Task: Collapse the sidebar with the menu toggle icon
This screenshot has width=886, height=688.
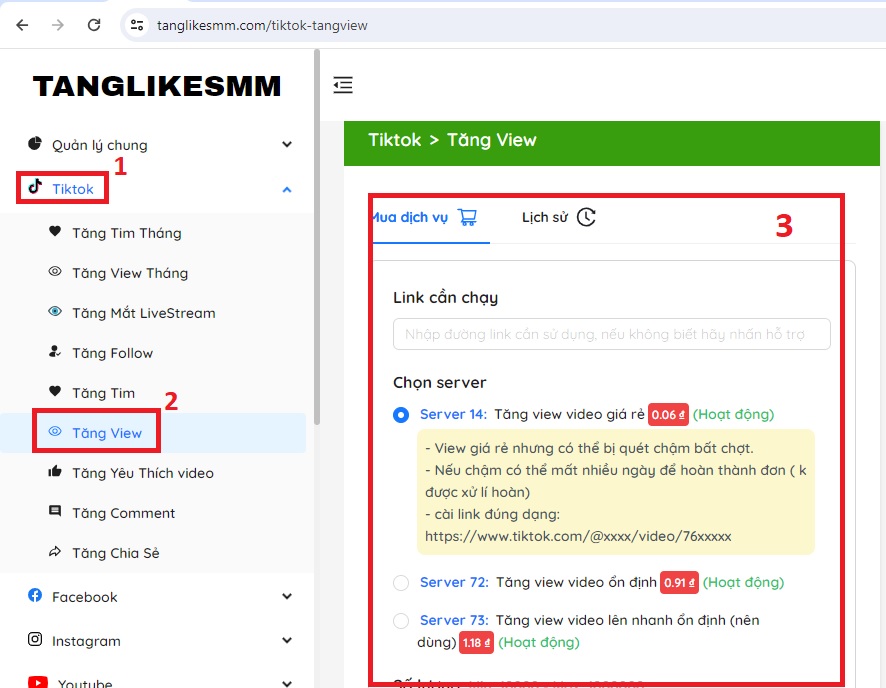Action: click(x=343, y=85)
